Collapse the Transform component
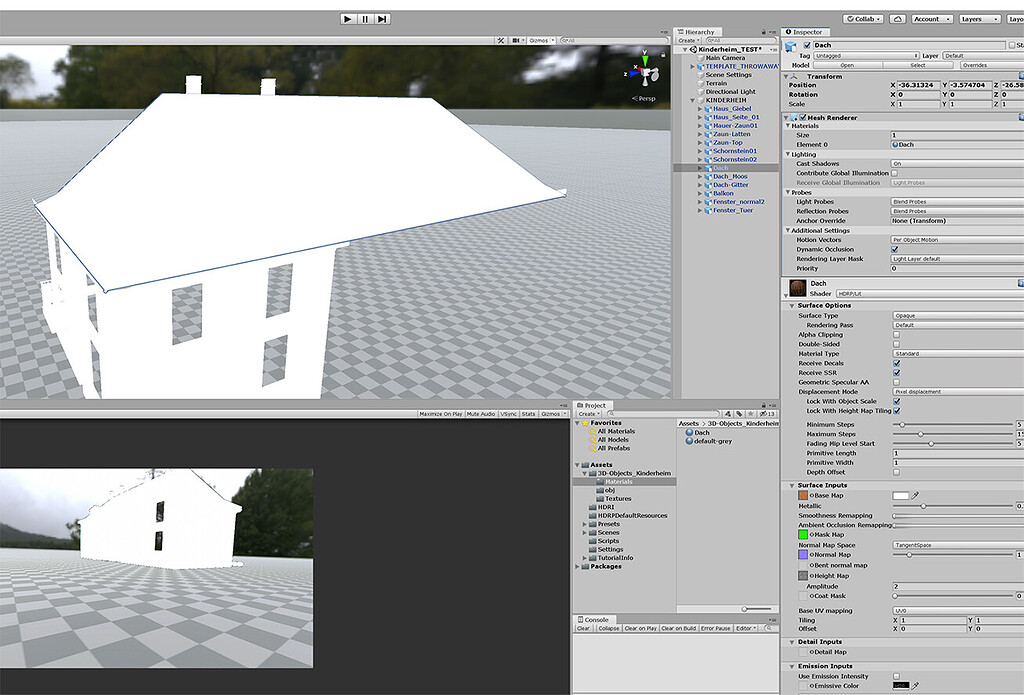This screenshot has height=695, width=1024. [786, 76]
